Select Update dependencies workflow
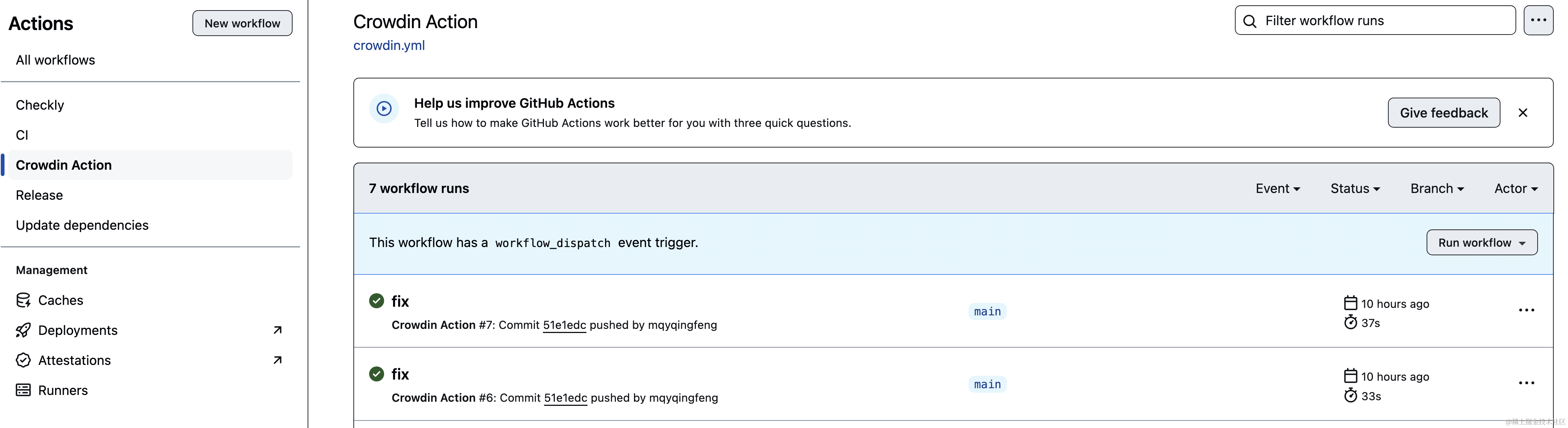The height and width of the screenshot is (428, 1568). (x=82, y=225)
